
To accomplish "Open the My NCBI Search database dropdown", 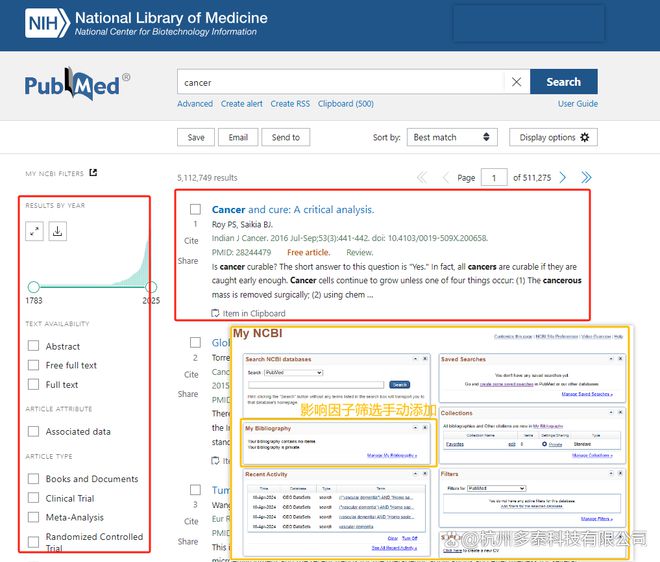I will point(293,373).
